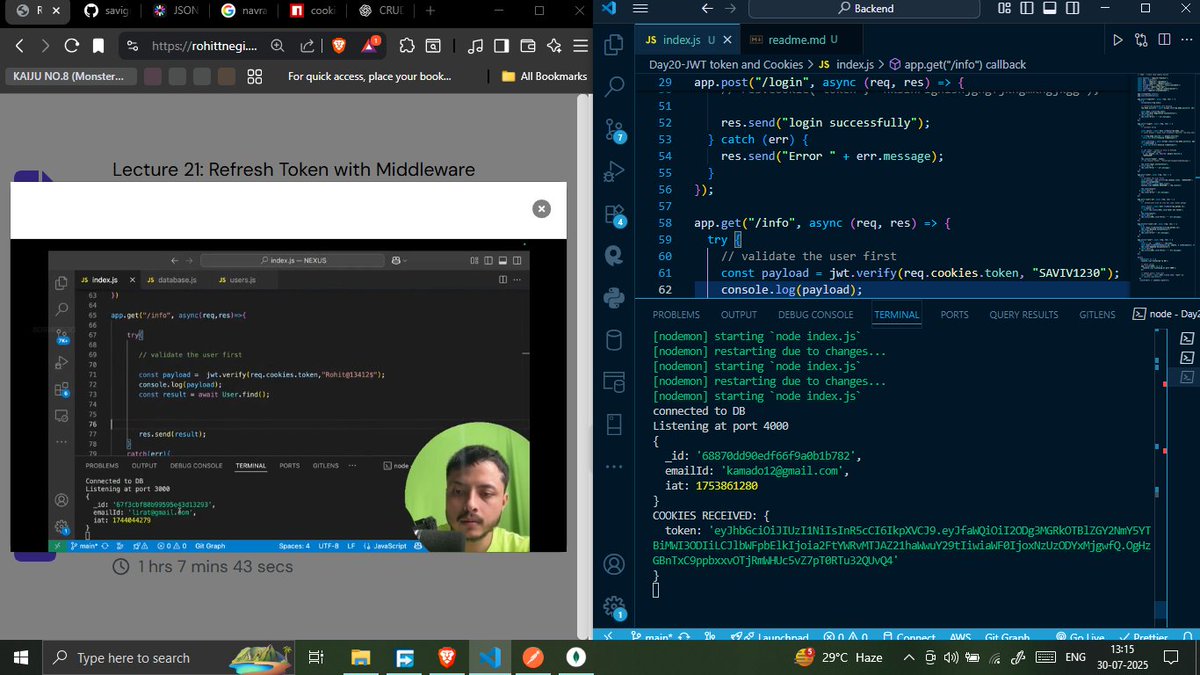This screenshot has width=1200, height=675.
Task: Toggle the bottom panel visibility
Action: pyautogui.click(x=1049, y=7)
